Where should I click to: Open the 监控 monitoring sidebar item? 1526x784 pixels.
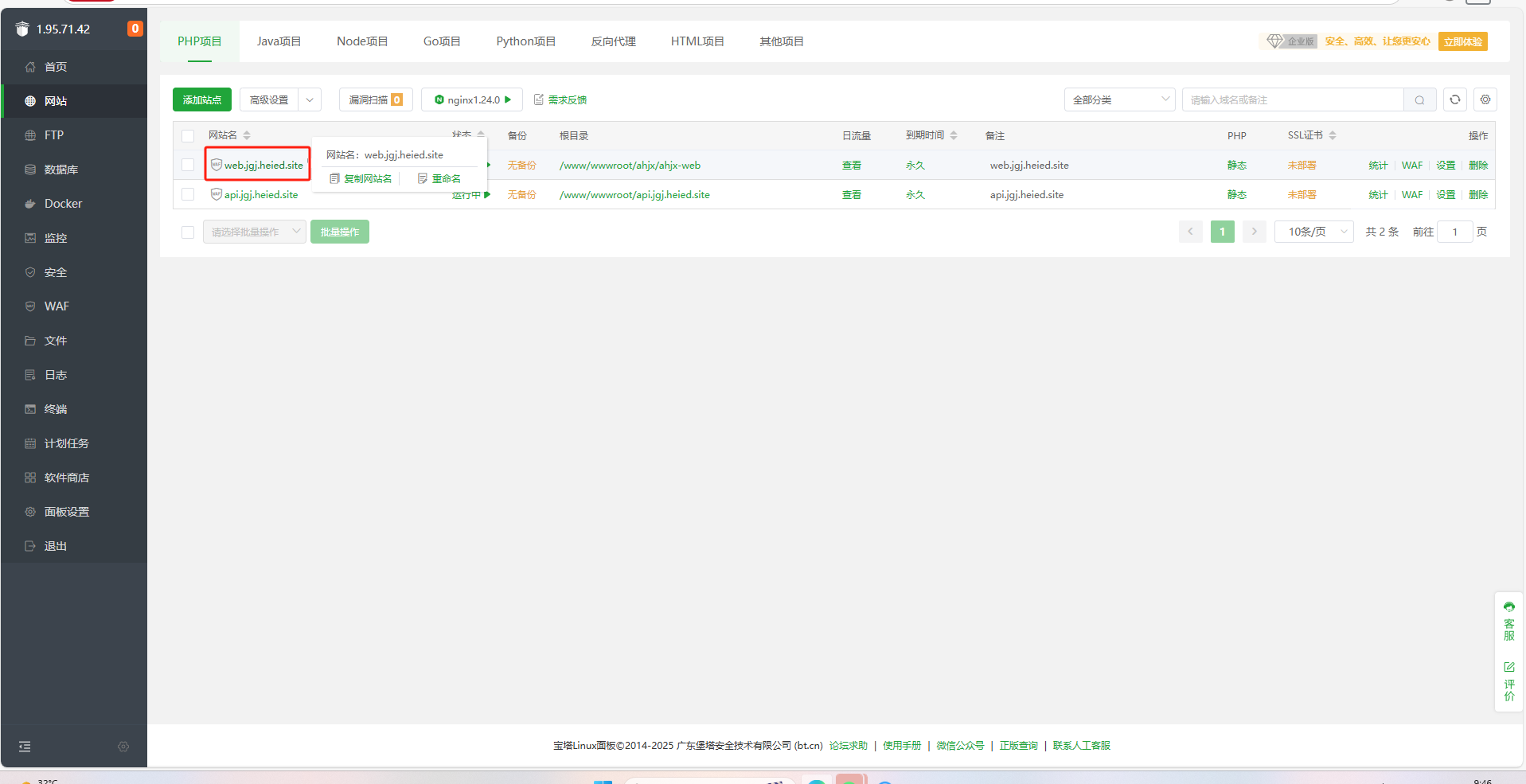(74, 238)
